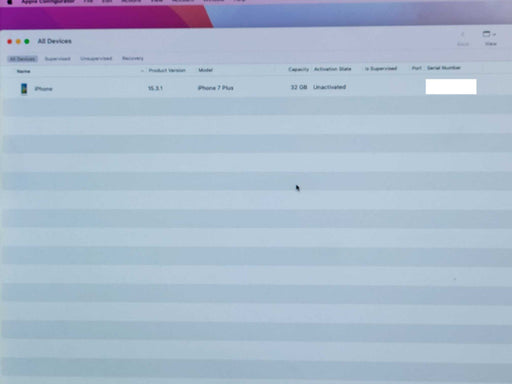Click the Is Supervised column header
The height and width of the screenshot is (384, 512).
point(381,69)
